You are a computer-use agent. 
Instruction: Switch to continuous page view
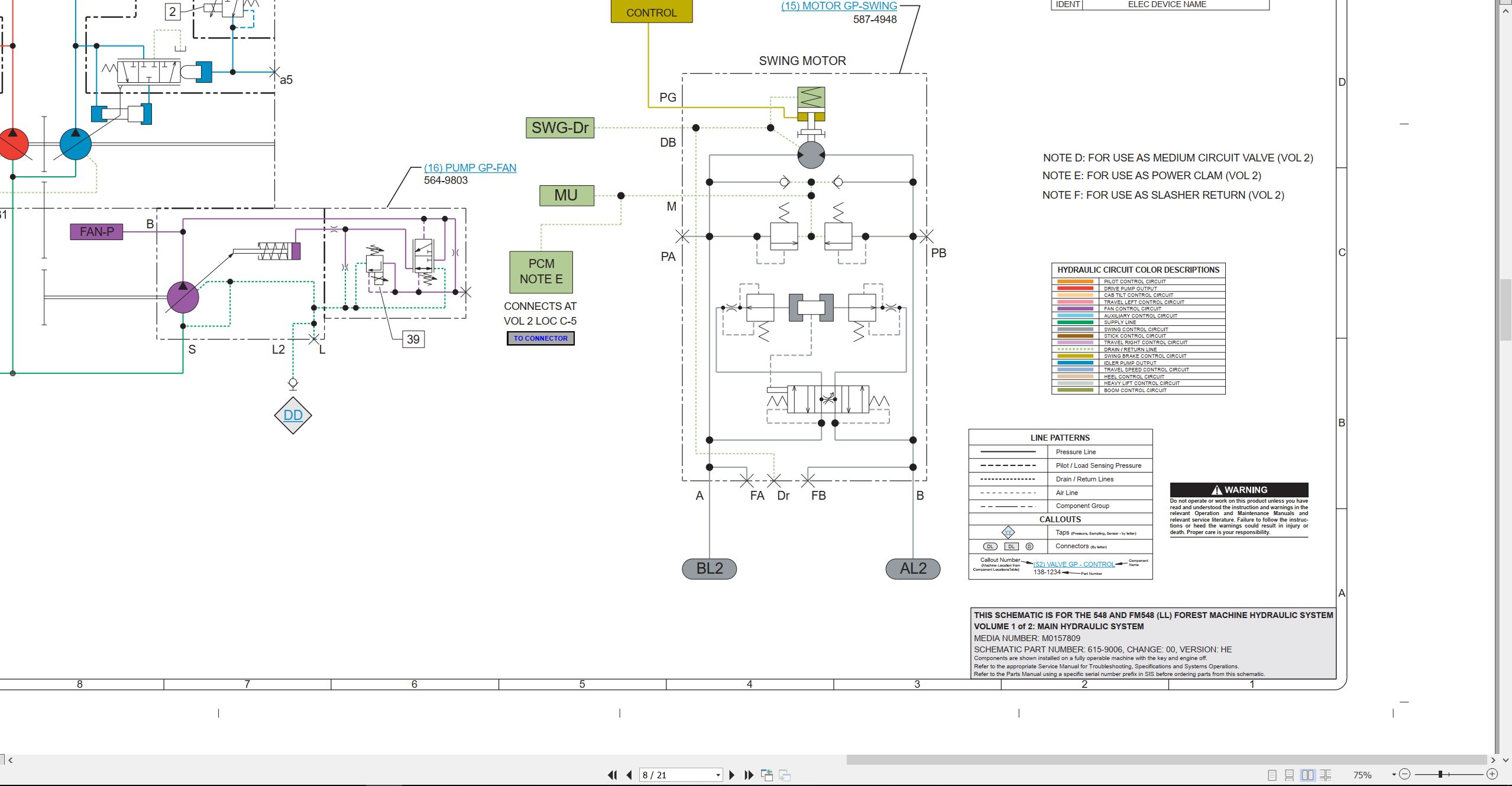[1290, 775]
